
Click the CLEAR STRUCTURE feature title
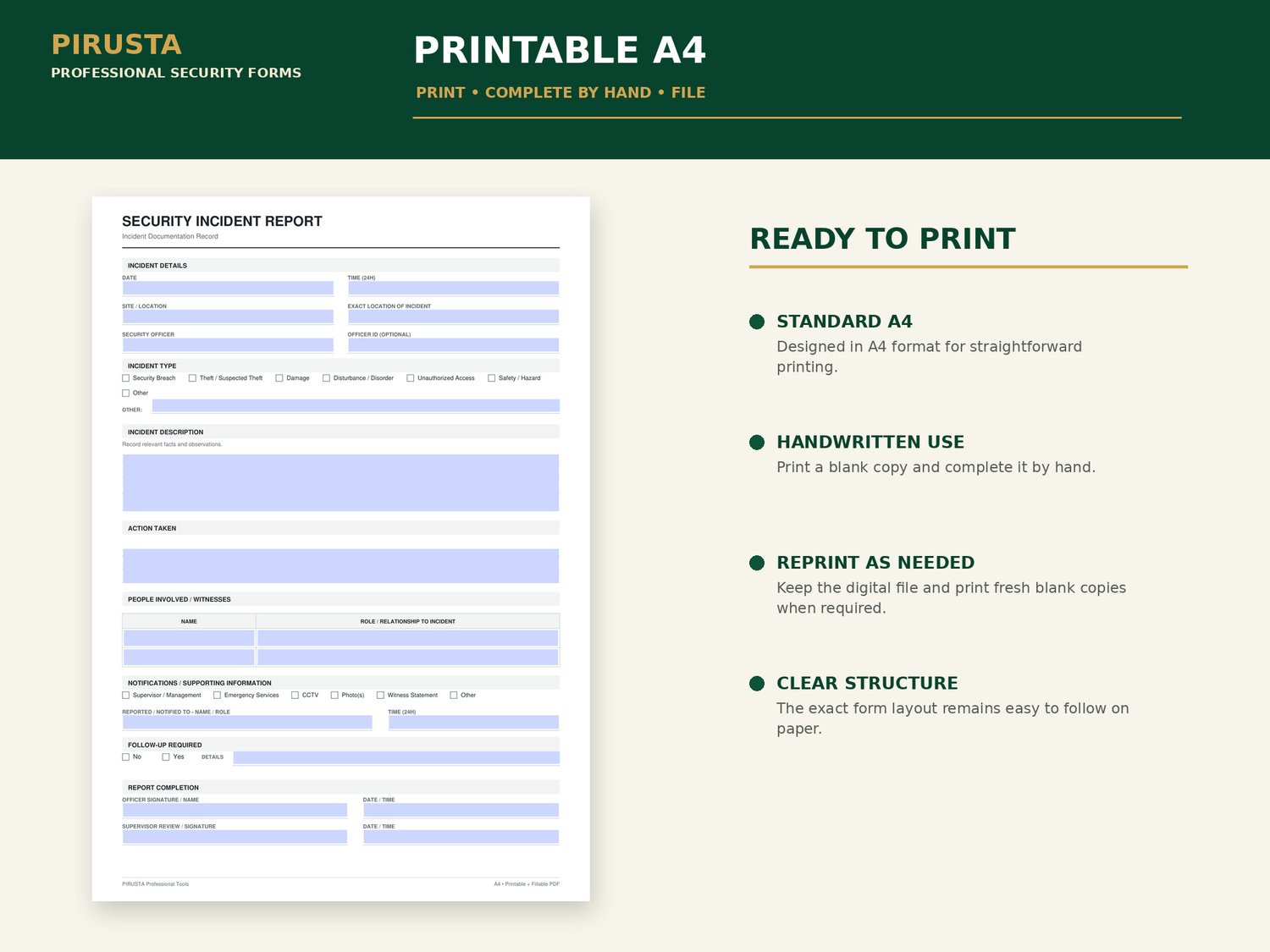867,683
